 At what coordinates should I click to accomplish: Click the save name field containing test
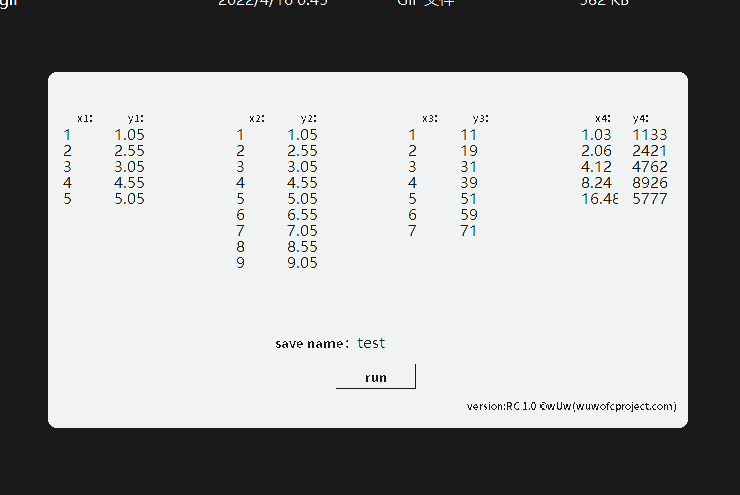click(371, 343)
